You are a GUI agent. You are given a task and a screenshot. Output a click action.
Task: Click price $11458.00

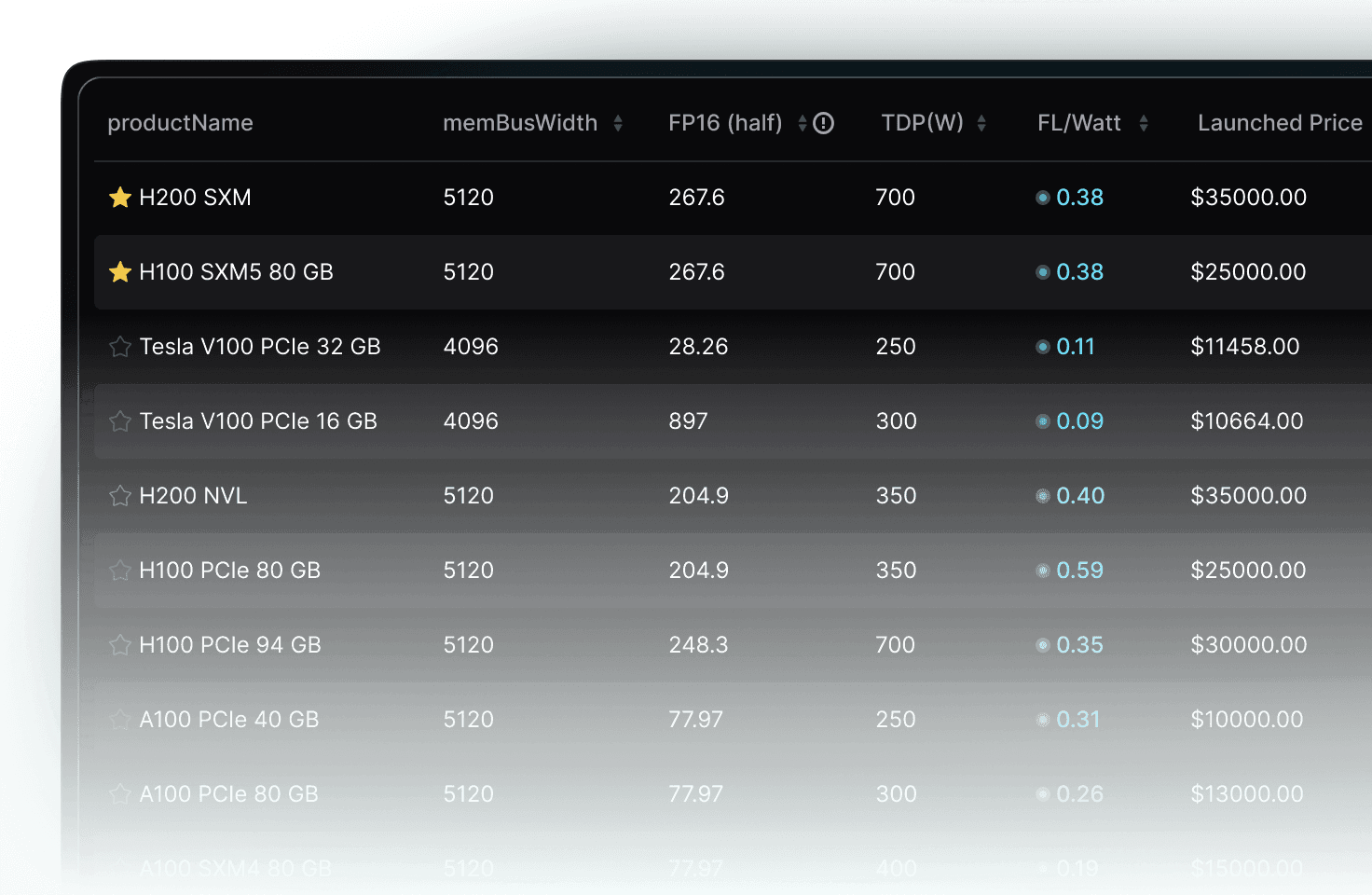(x=1245, y=347)
